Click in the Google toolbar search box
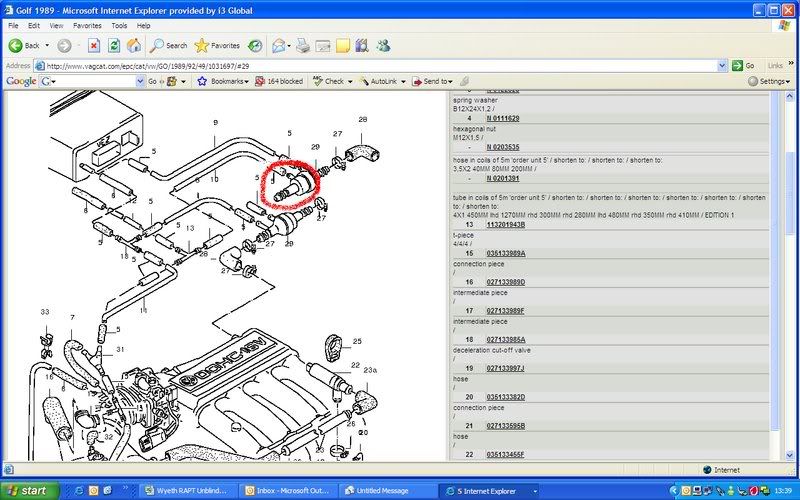The height and width of the screenshot is (500, 800). [92, 81]
